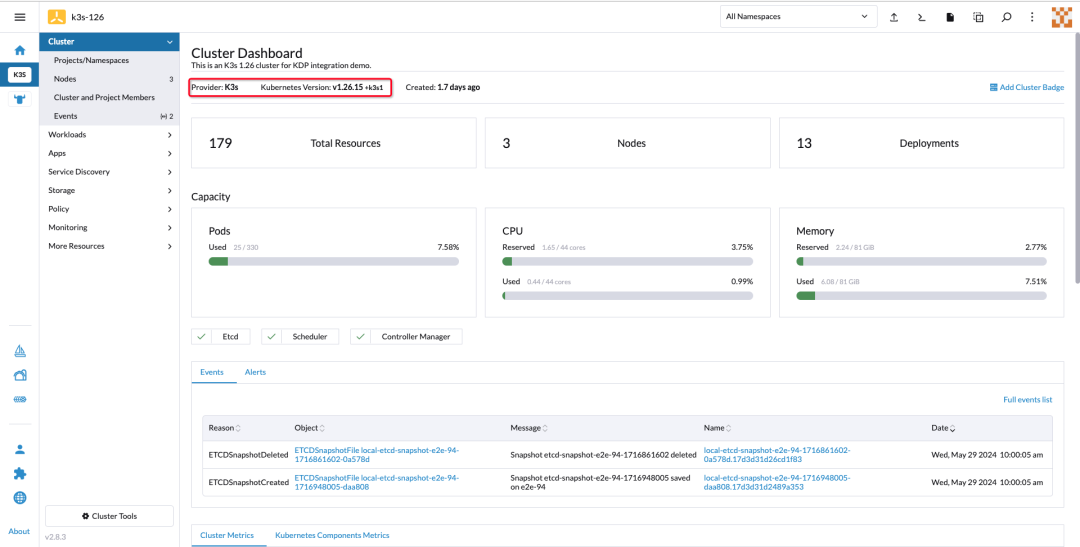Open the Full events list link

tap(1028, 400)
